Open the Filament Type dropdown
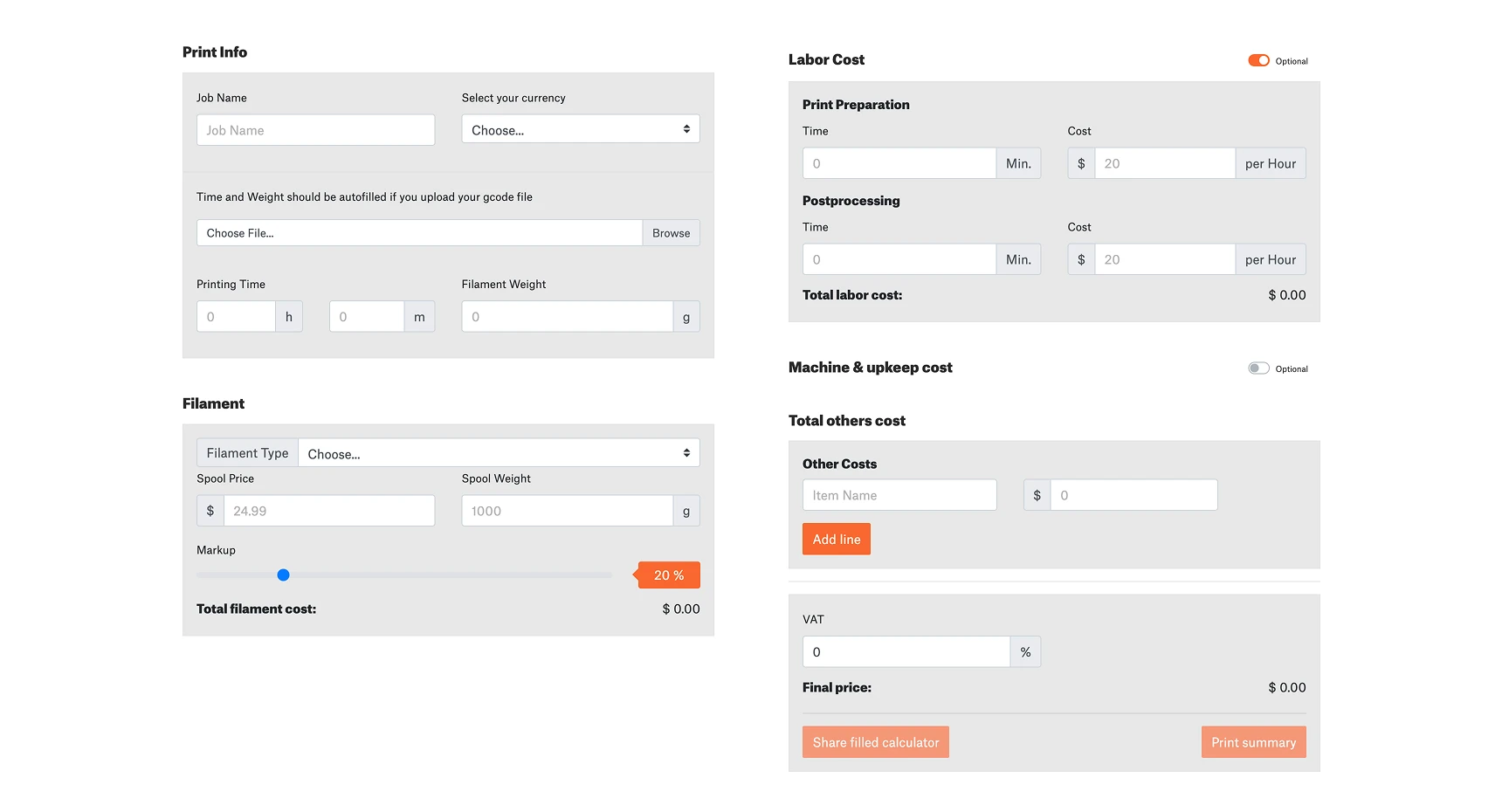The height and width of the screenshot is (812, 1509). 499,453
